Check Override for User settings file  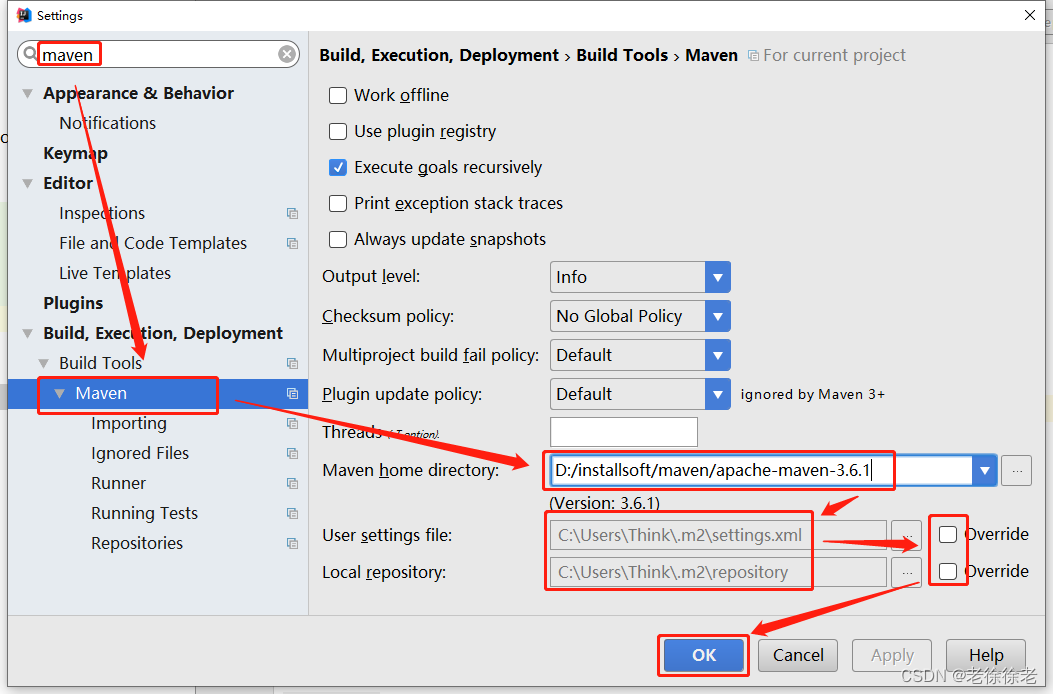pyautogui.click(x=948, y=535)
